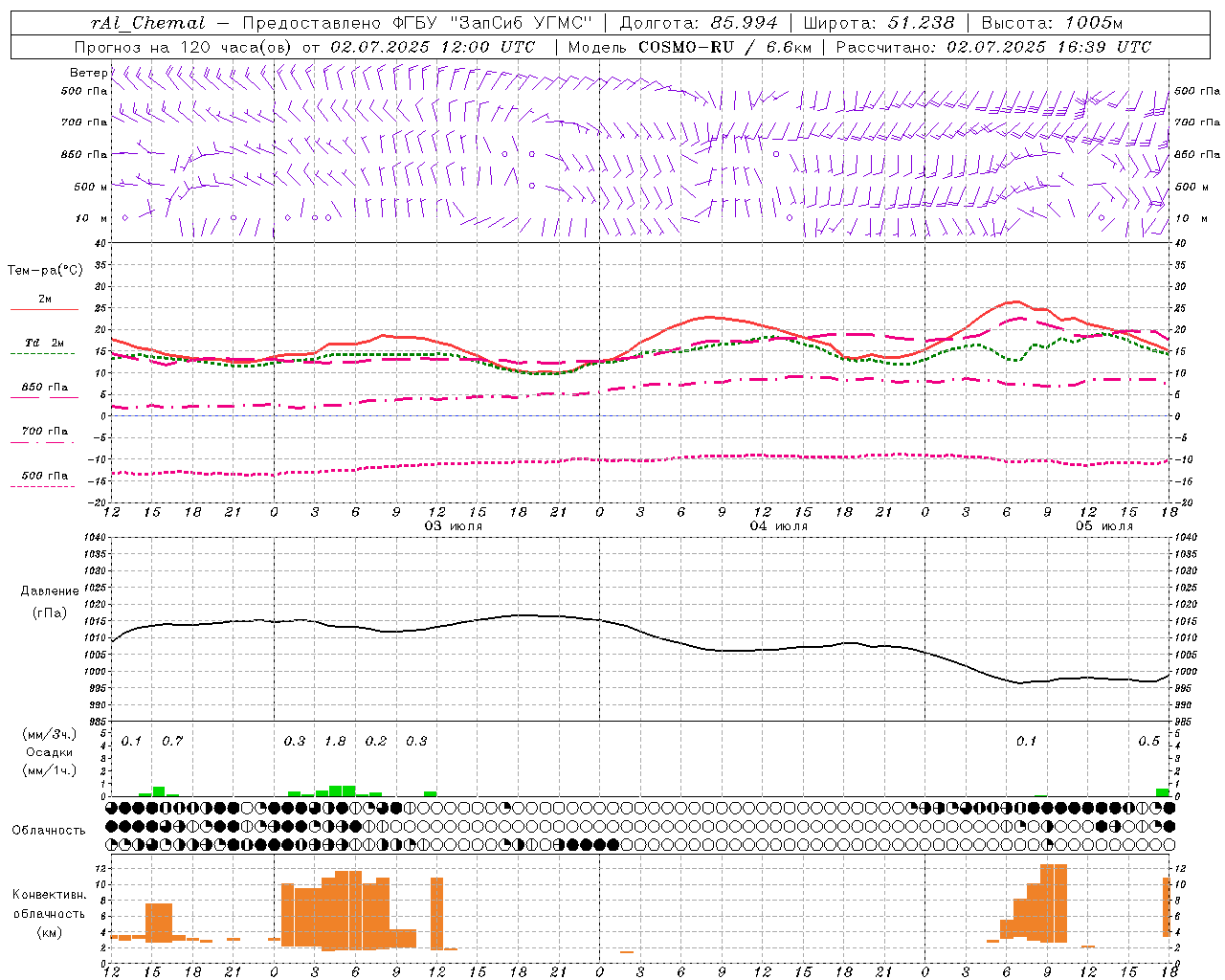Click the 1040 value on left pressure axis
Image resolution: width=1225 pixels, height=980 pixels.
point(94,537)
